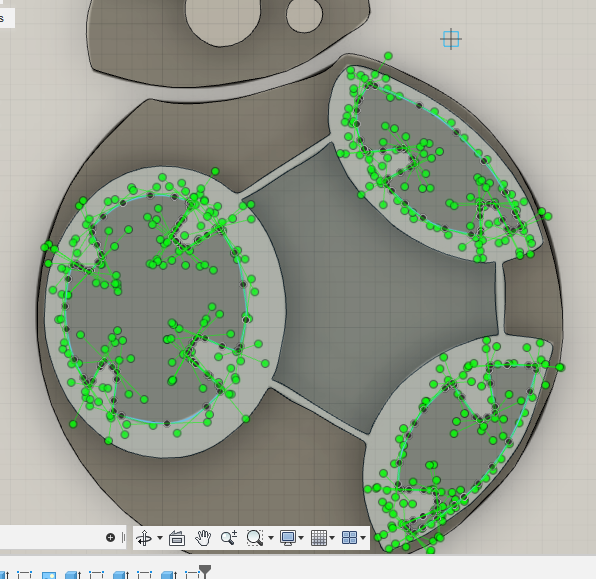This screenshot has height=579, width=596.
Task: Select the sketch feature left of canvas image
Action: 24,575
